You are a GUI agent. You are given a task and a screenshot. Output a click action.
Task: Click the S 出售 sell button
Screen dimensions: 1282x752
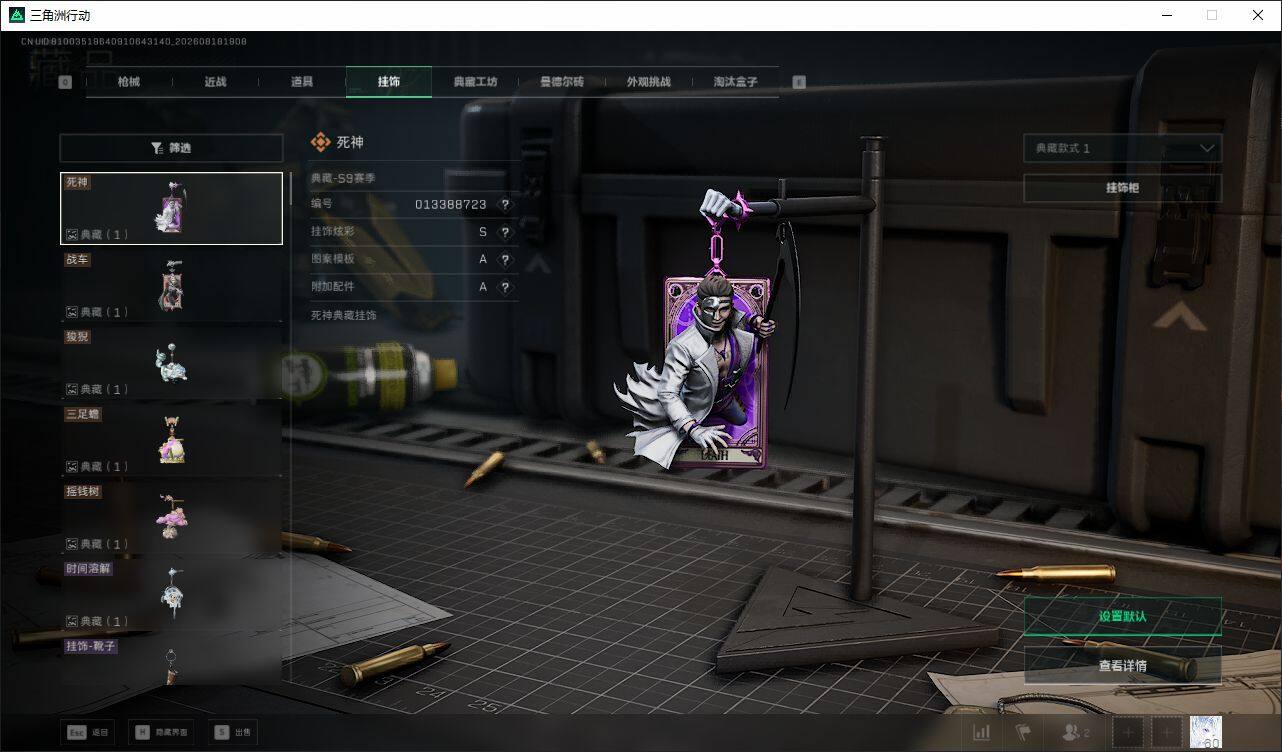[x=232, y=732]
